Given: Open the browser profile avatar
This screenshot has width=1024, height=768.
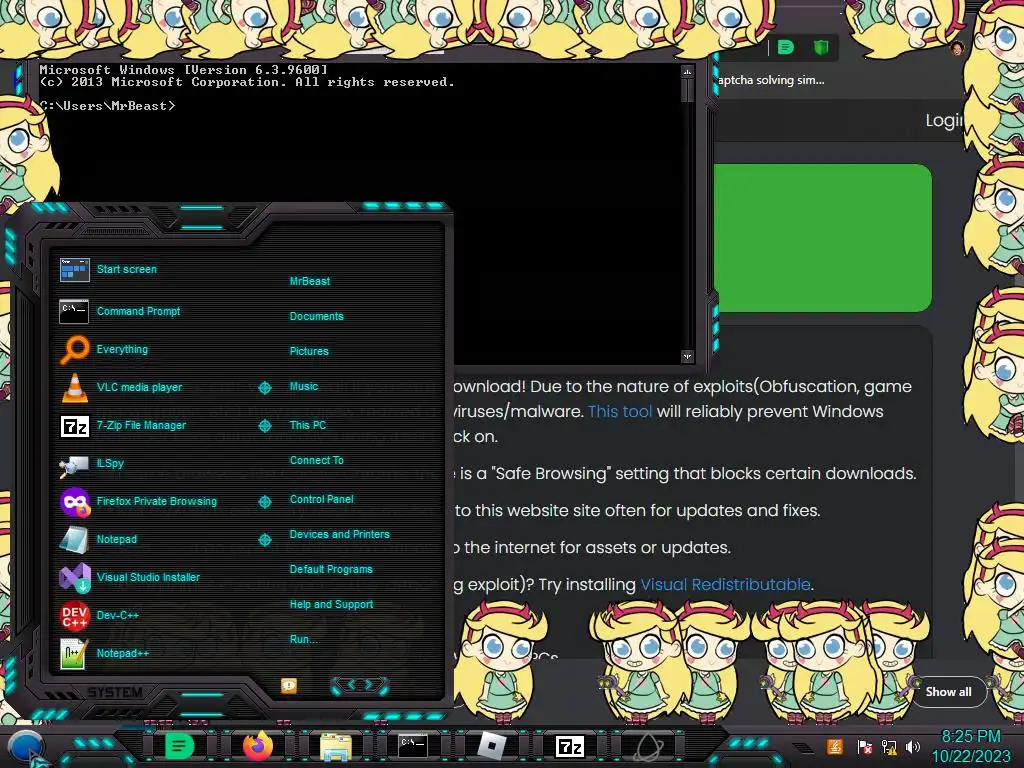Looking at the screenshot, I should point(957,48).
